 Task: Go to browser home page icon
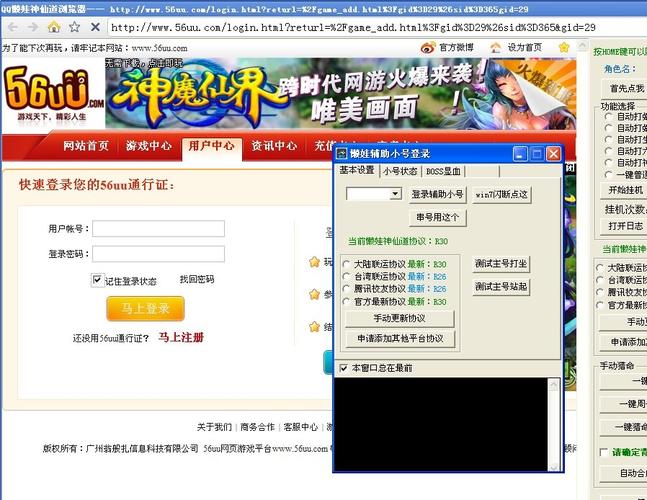pyautogui.click(x=54, y=27)
